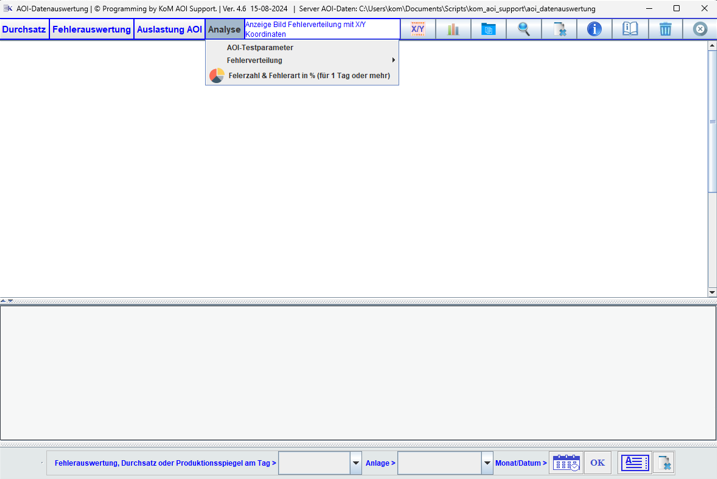Open the Auslastung AOI menu
The width and height of the screenshot is (717, 479).
pos(169,29)
